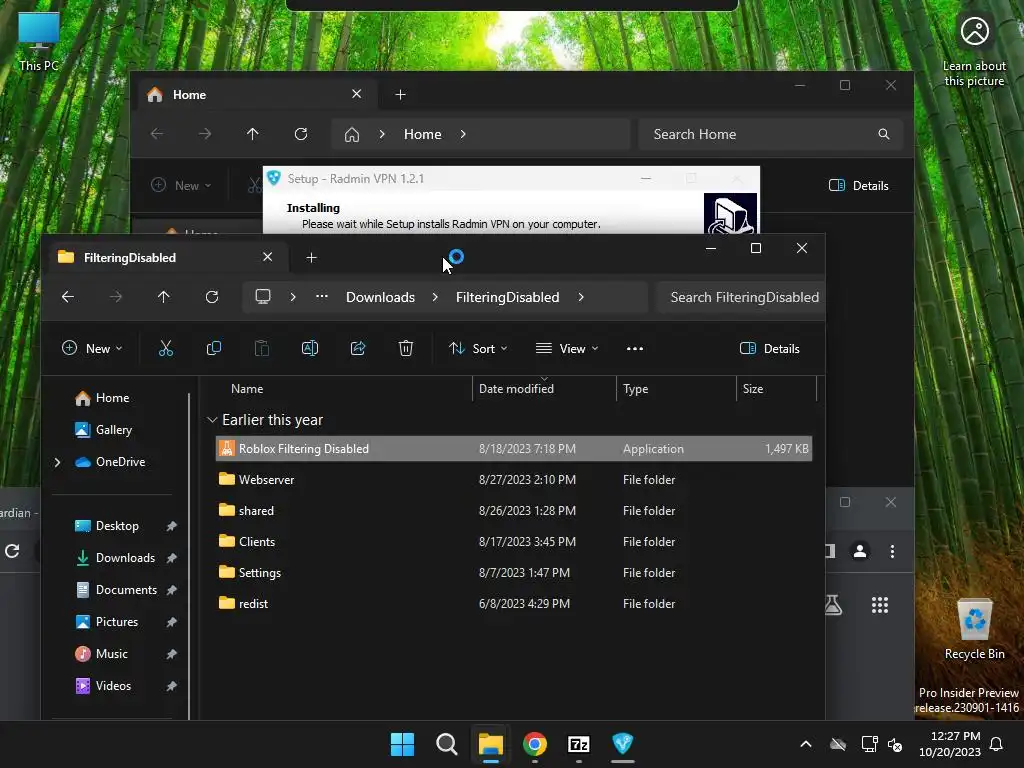
Task: Open the Chrome three-dot menu
Action: [x=892, y=551]
